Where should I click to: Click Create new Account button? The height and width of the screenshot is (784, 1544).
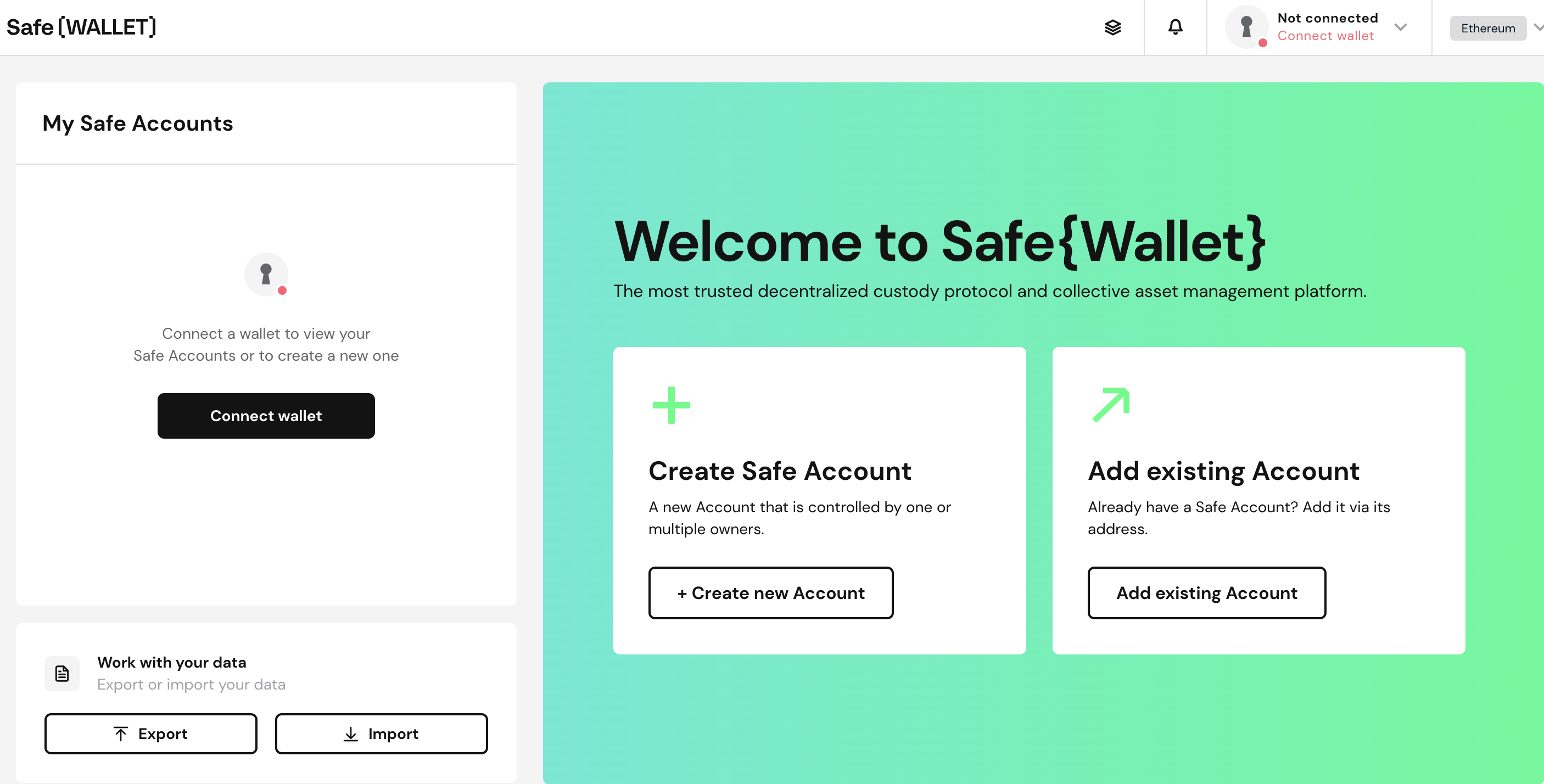pyautogui.click(x=770, y=593)
